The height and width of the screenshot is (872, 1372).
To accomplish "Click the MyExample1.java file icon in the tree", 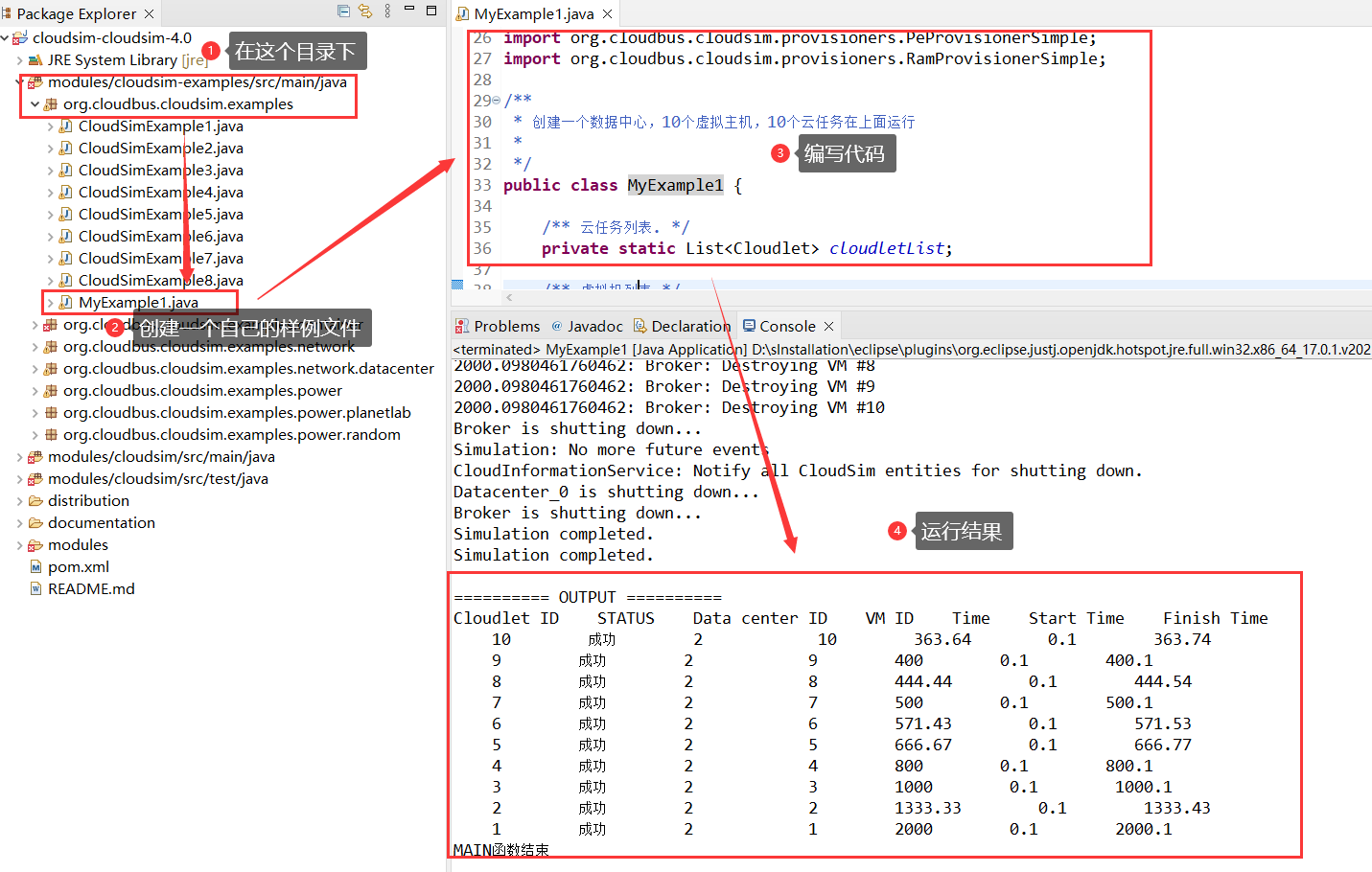I will (x=66, y=303).
